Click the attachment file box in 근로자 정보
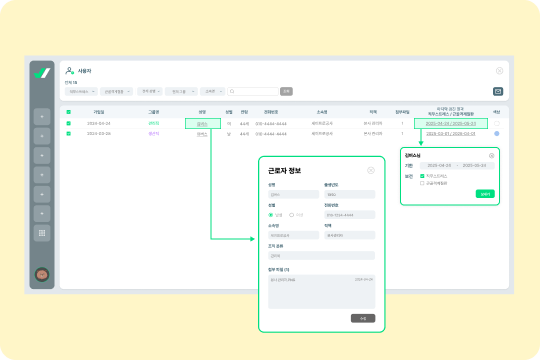The width and height of the screenshot is (540, 360). pyautogui.click(x=322, y=291)
